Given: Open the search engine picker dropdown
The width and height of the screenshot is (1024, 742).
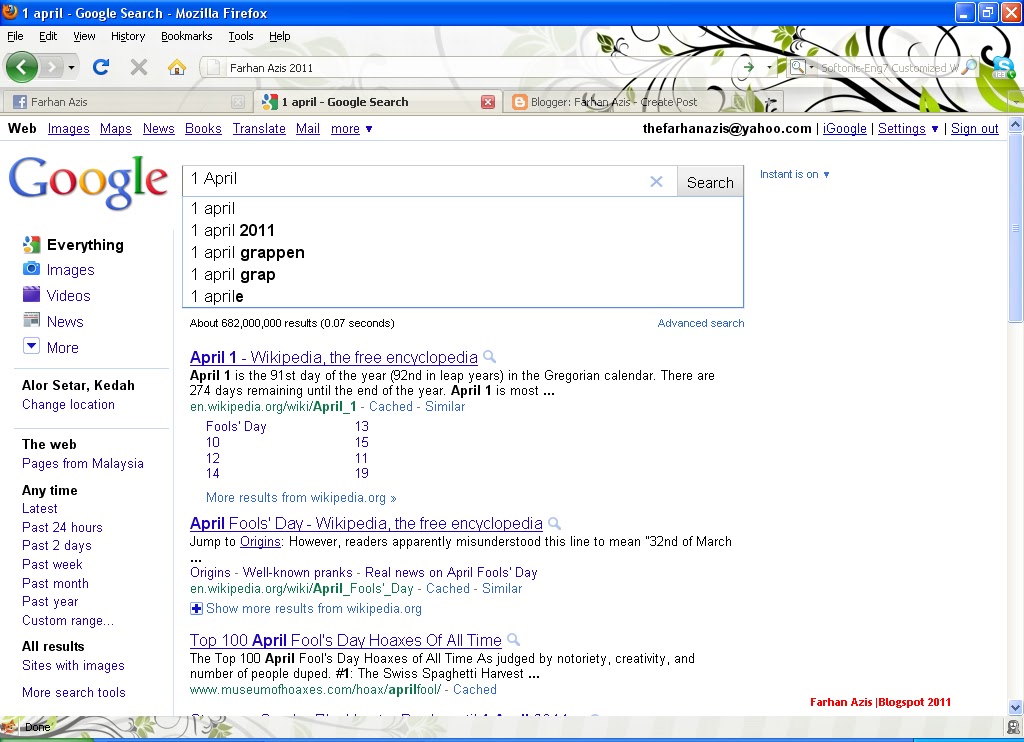Looking at the screenshot, I should coord(812,67).
